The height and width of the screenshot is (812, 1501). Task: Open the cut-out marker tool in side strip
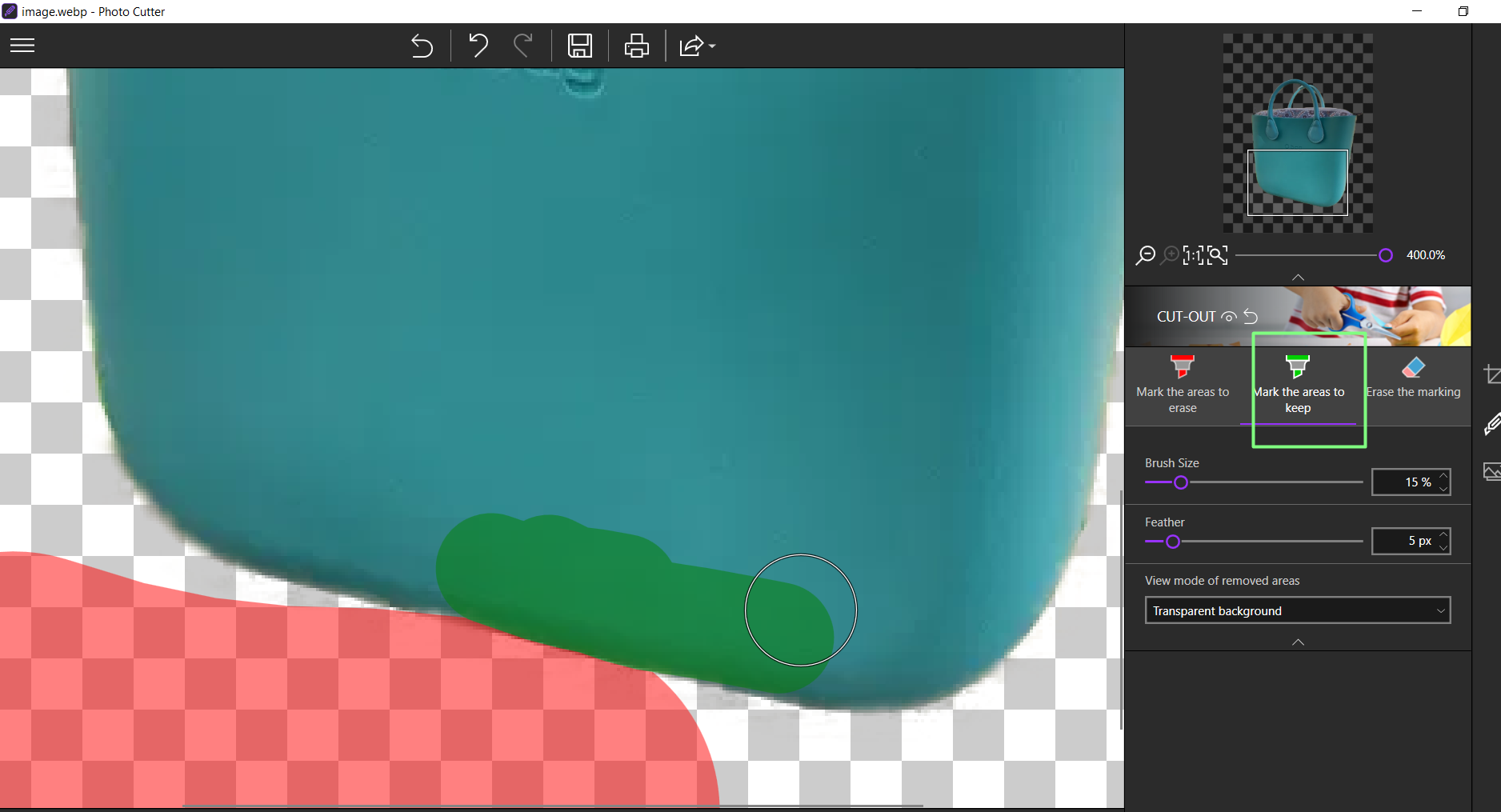pyautogui.click(x=1491, y=424)
